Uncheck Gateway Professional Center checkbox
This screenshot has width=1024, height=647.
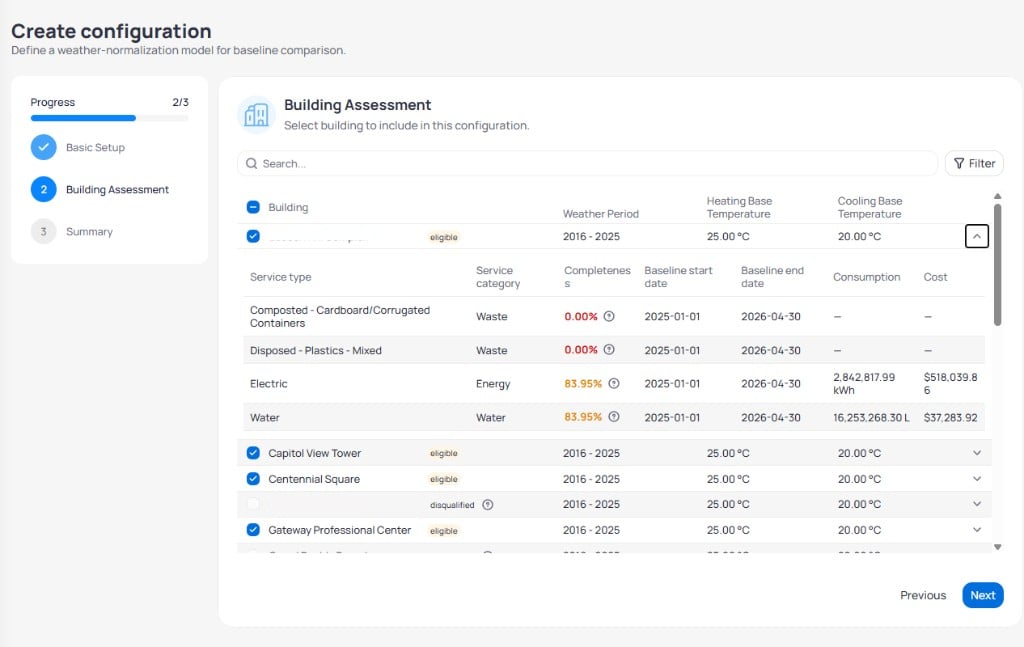253,529
